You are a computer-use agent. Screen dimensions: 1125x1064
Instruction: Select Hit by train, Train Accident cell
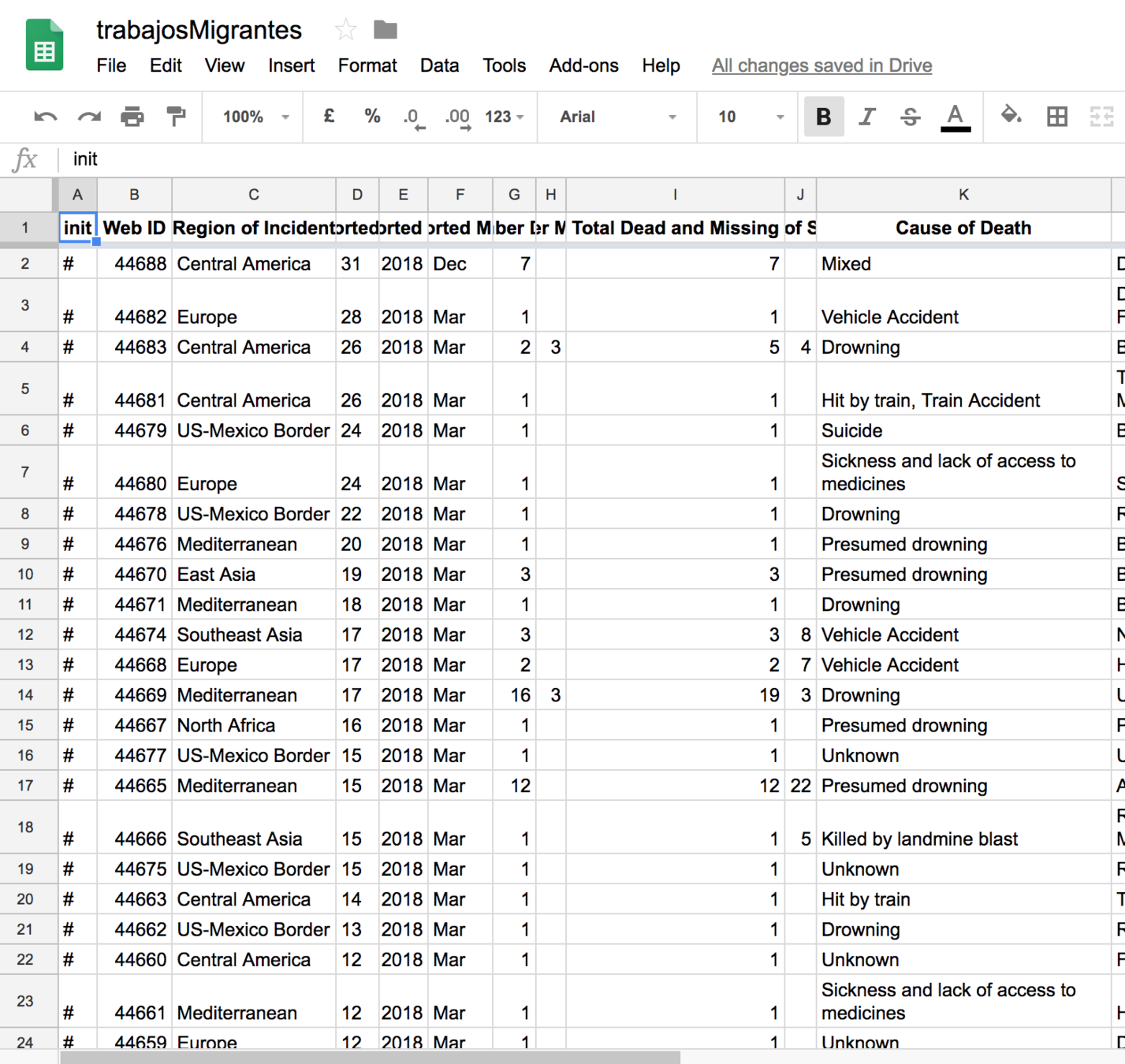point(963,389)
